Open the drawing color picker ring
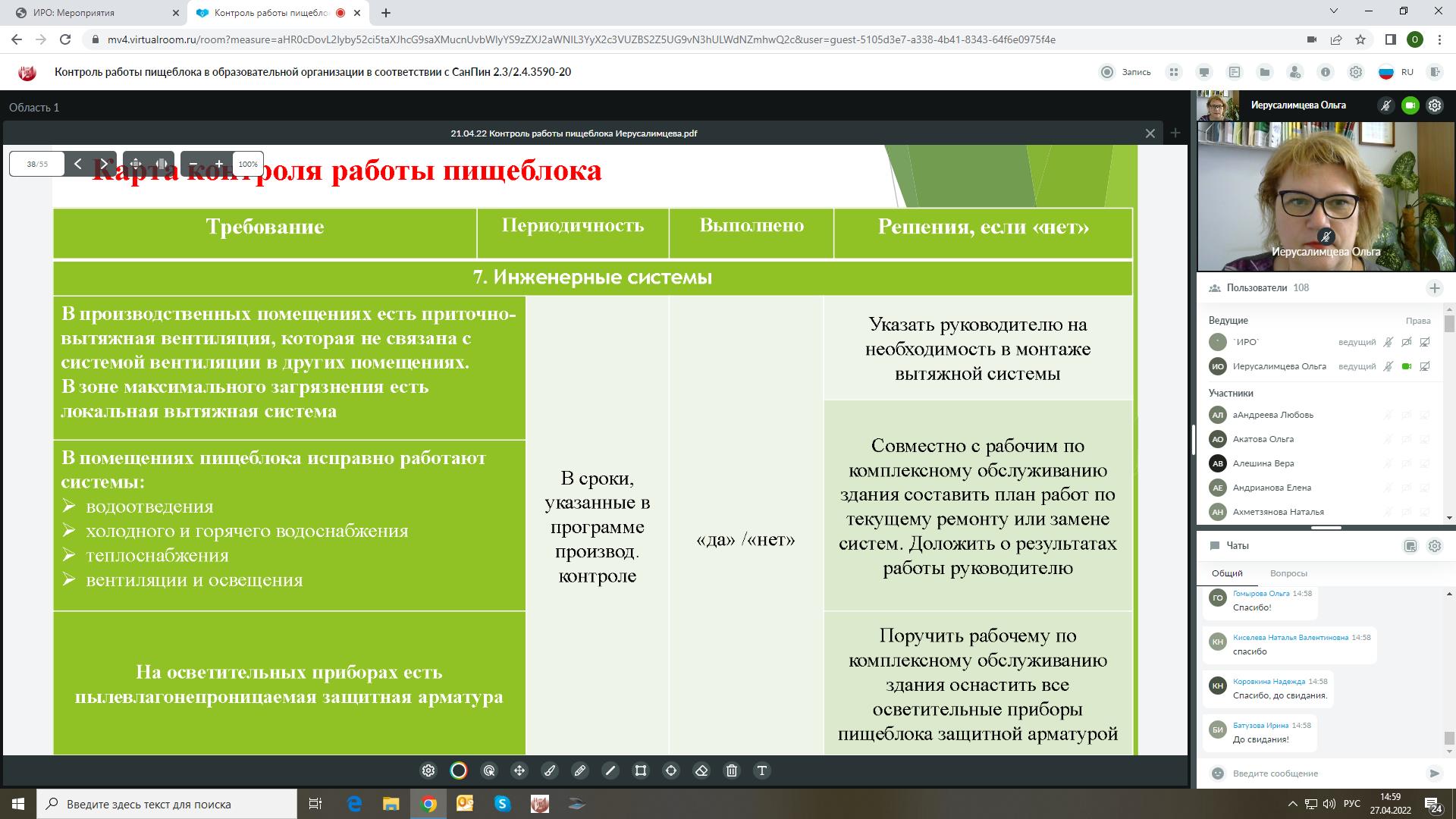Viewport: 1456px width, 819px height. tap(459, 770)
